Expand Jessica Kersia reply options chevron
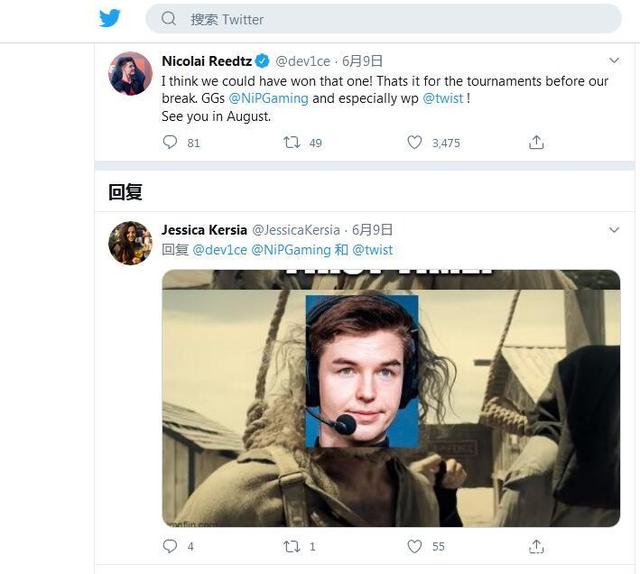This screenshot has height=574, width=640. tap(614, 230)
